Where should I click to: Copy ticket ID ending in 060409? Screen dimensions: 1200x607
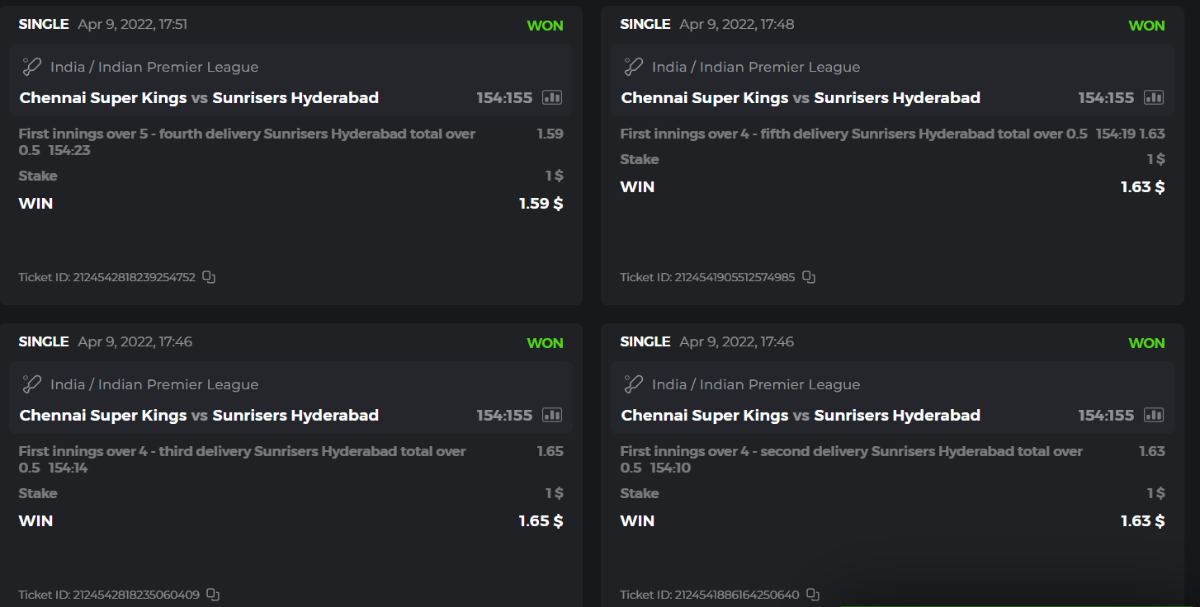pos(213,595)
